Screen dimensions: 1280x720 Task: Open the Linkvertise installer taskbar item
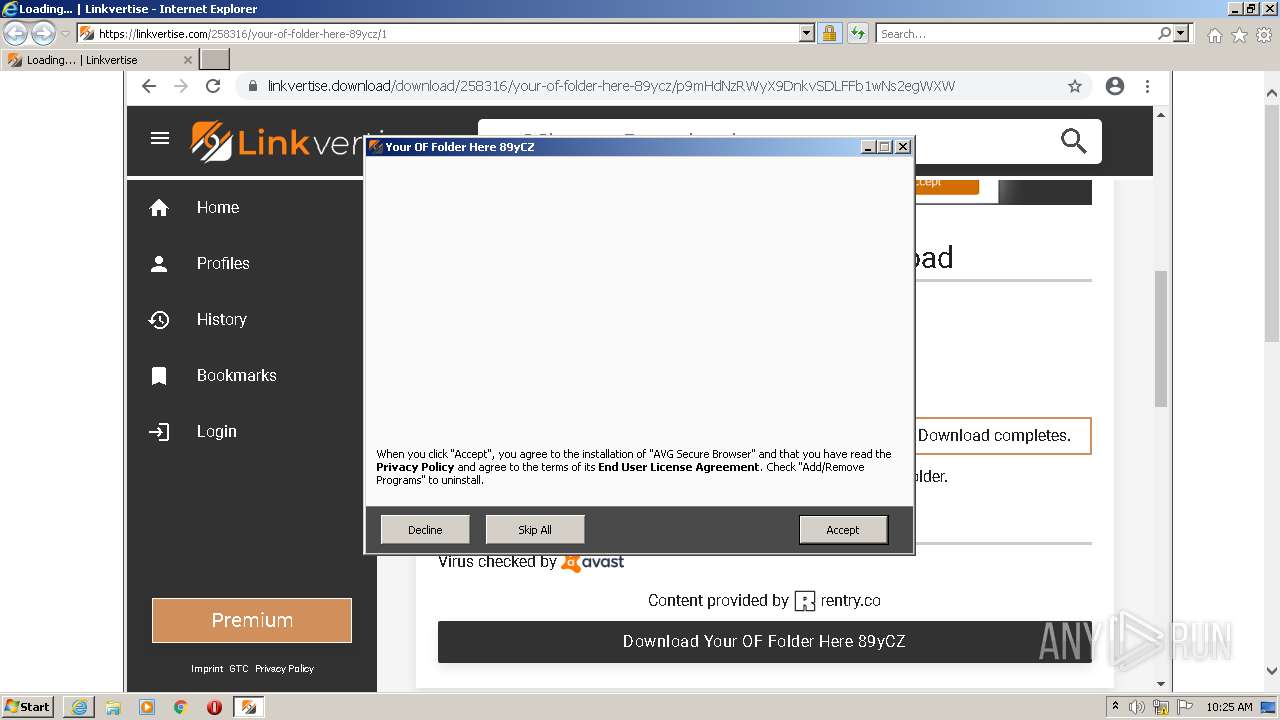click(x=248, y=707)
